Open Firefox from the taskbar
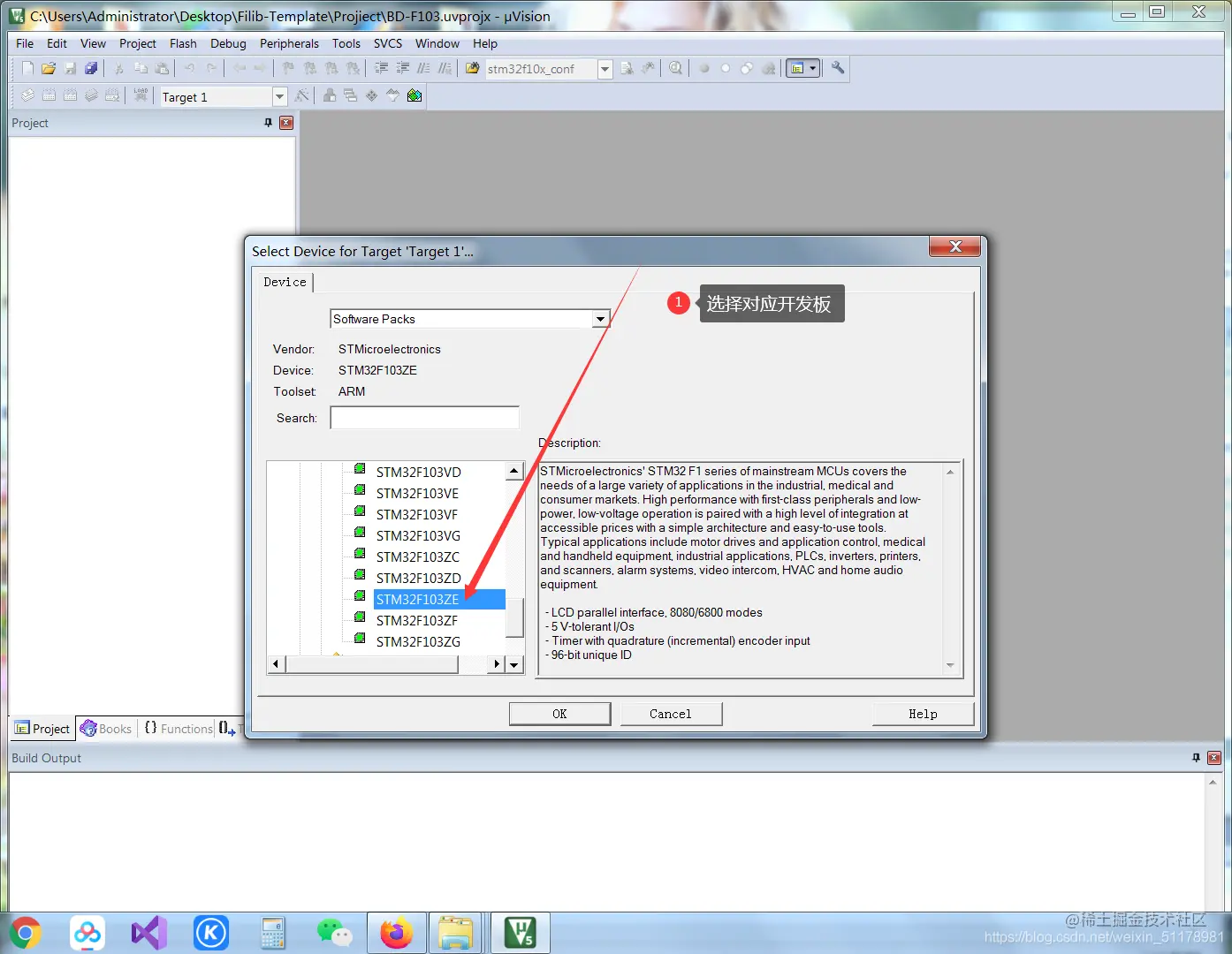This screenshot has width=1232, height=954. tap(397, 933)
